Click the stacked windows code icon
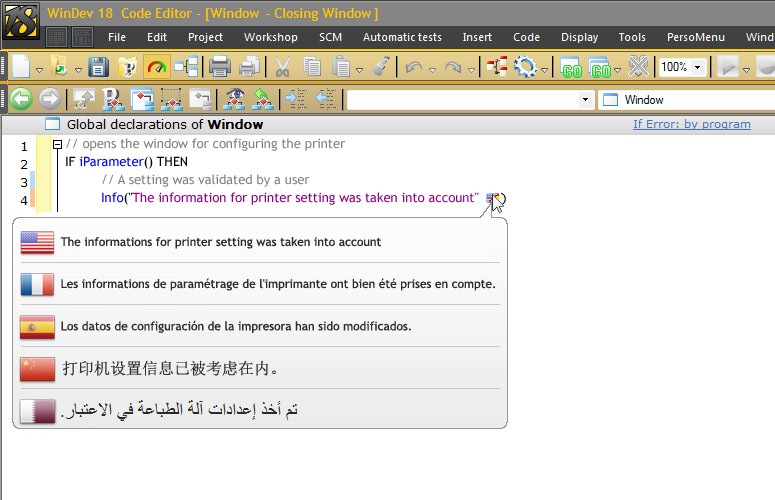The image size is (775, 500). (x=142, y=99)
